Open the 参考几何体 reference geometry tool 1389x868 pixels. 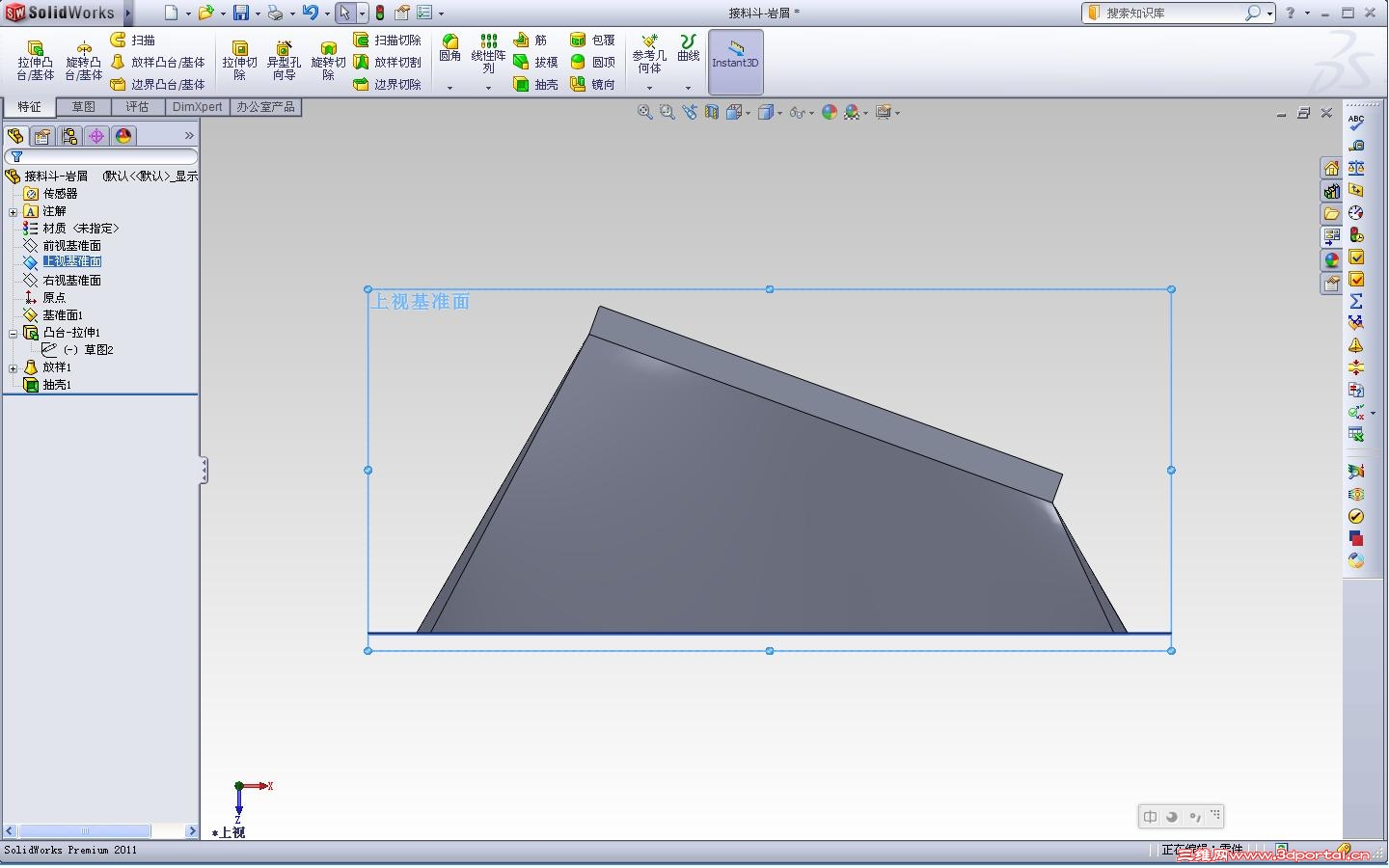[649, 54]
